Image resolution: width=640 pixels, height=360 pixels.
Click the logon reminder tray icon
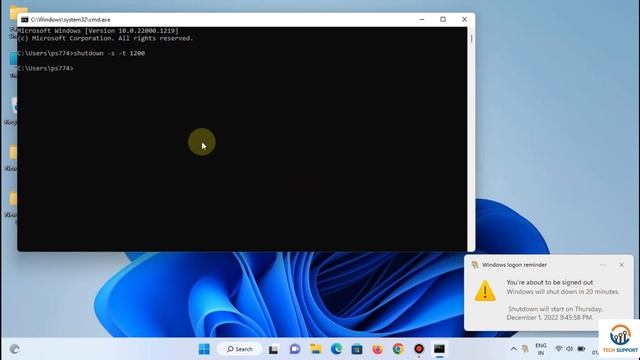[x=525, y=349]
